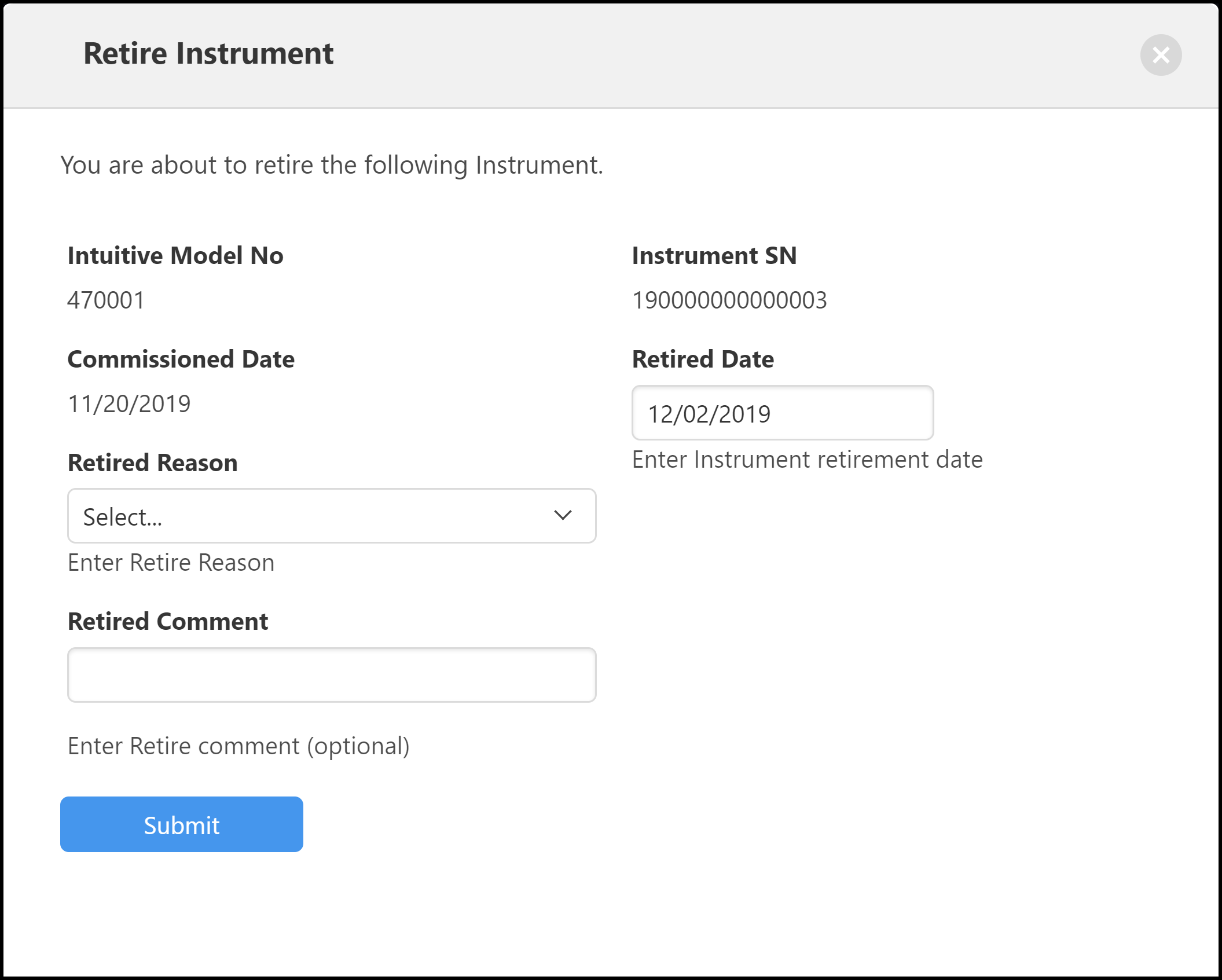
Task: Click the model number value 470001
Action: pos(106,300)
